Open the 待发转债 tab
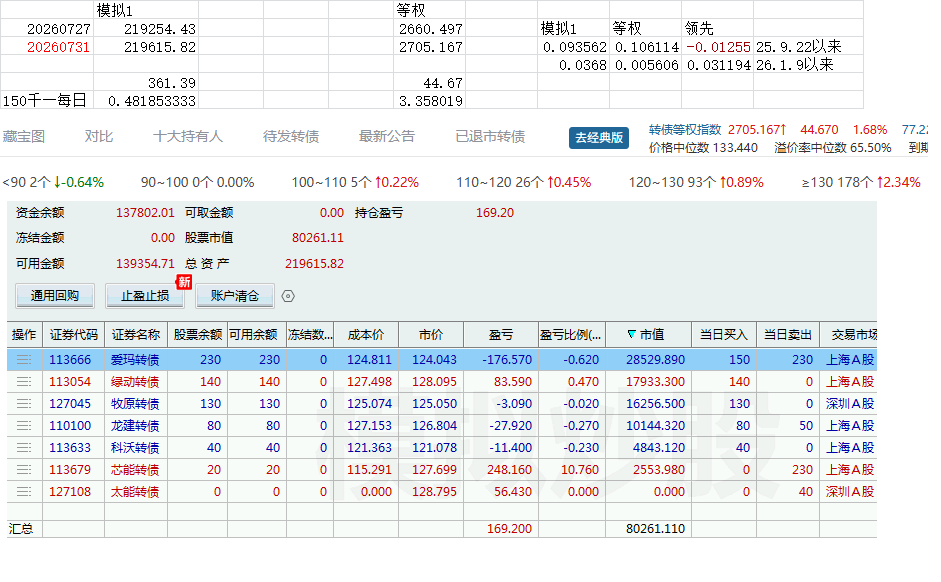Image resolution: width=941 pixels, height=582 pixels. point(291,137)
